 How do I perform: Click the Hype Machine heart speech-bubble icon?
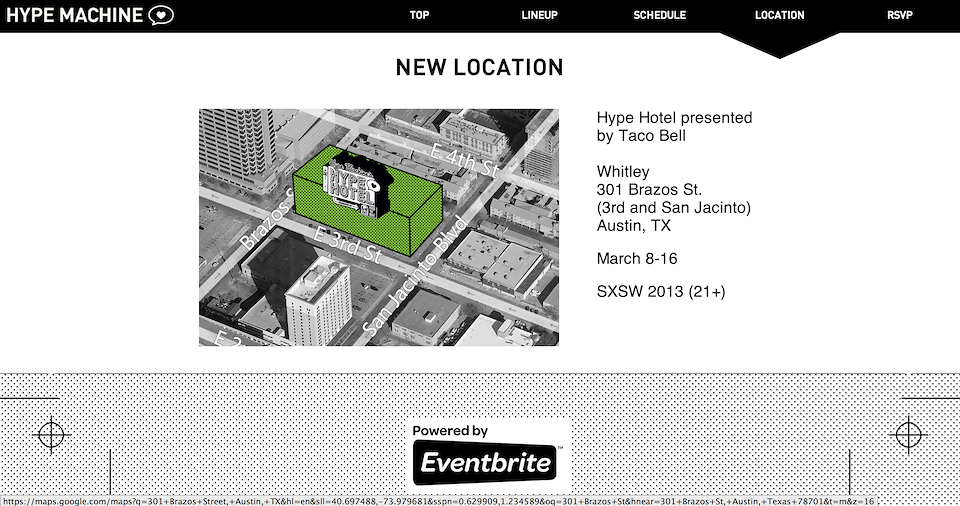tap(162, 15)
